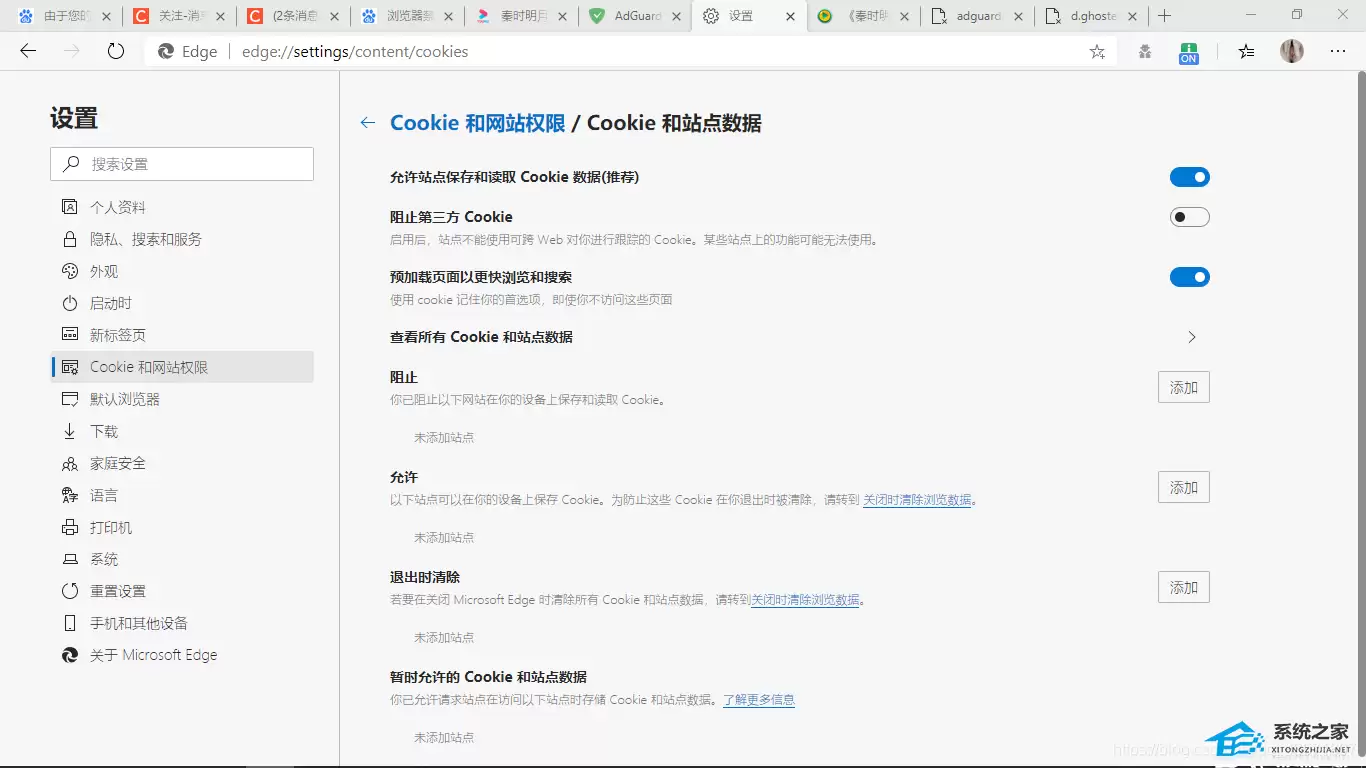Click 添加 button in 退出时清除 section
Viewport: 1366px width, 768px height.
1184,587
